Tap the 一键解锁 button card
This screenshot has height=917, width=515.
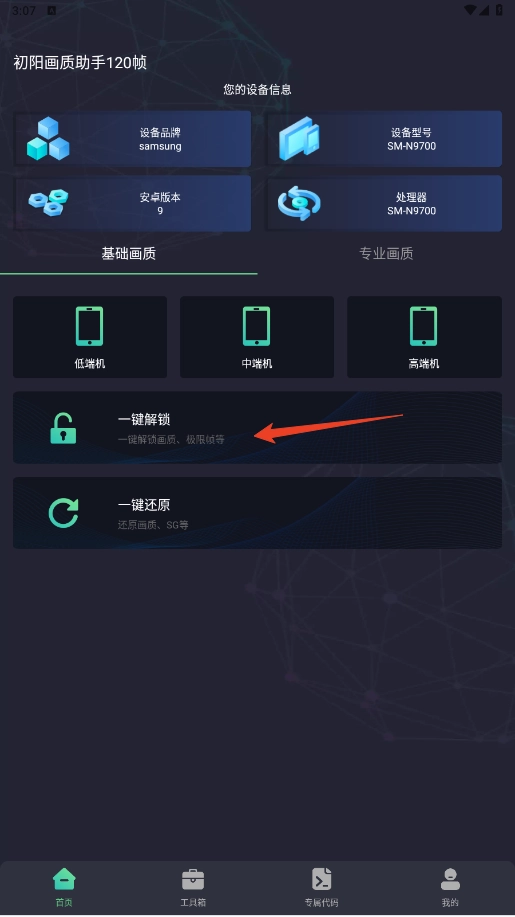(x=257, y=428)
